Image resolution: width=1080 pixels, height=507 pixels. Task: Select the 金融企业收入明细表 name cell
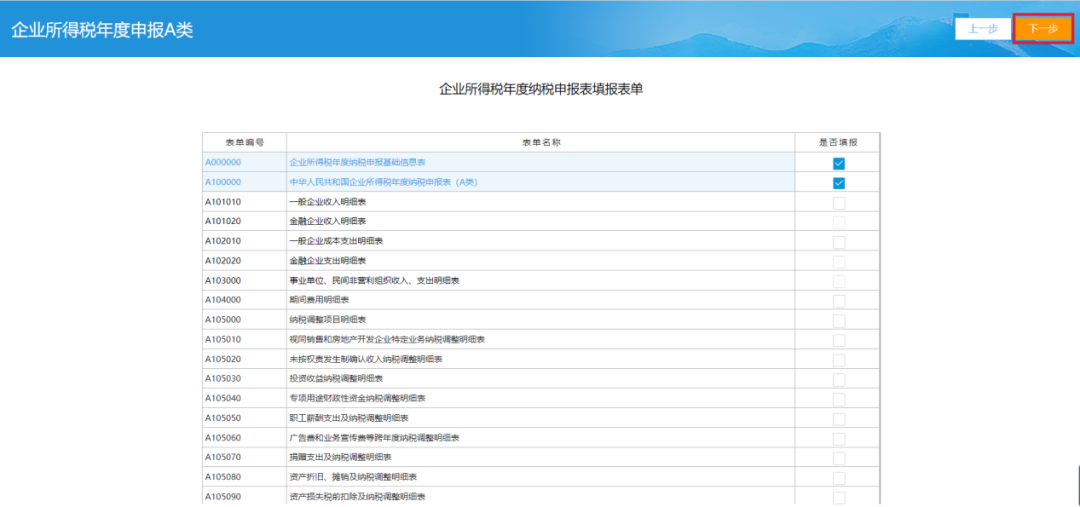(542, 221)
